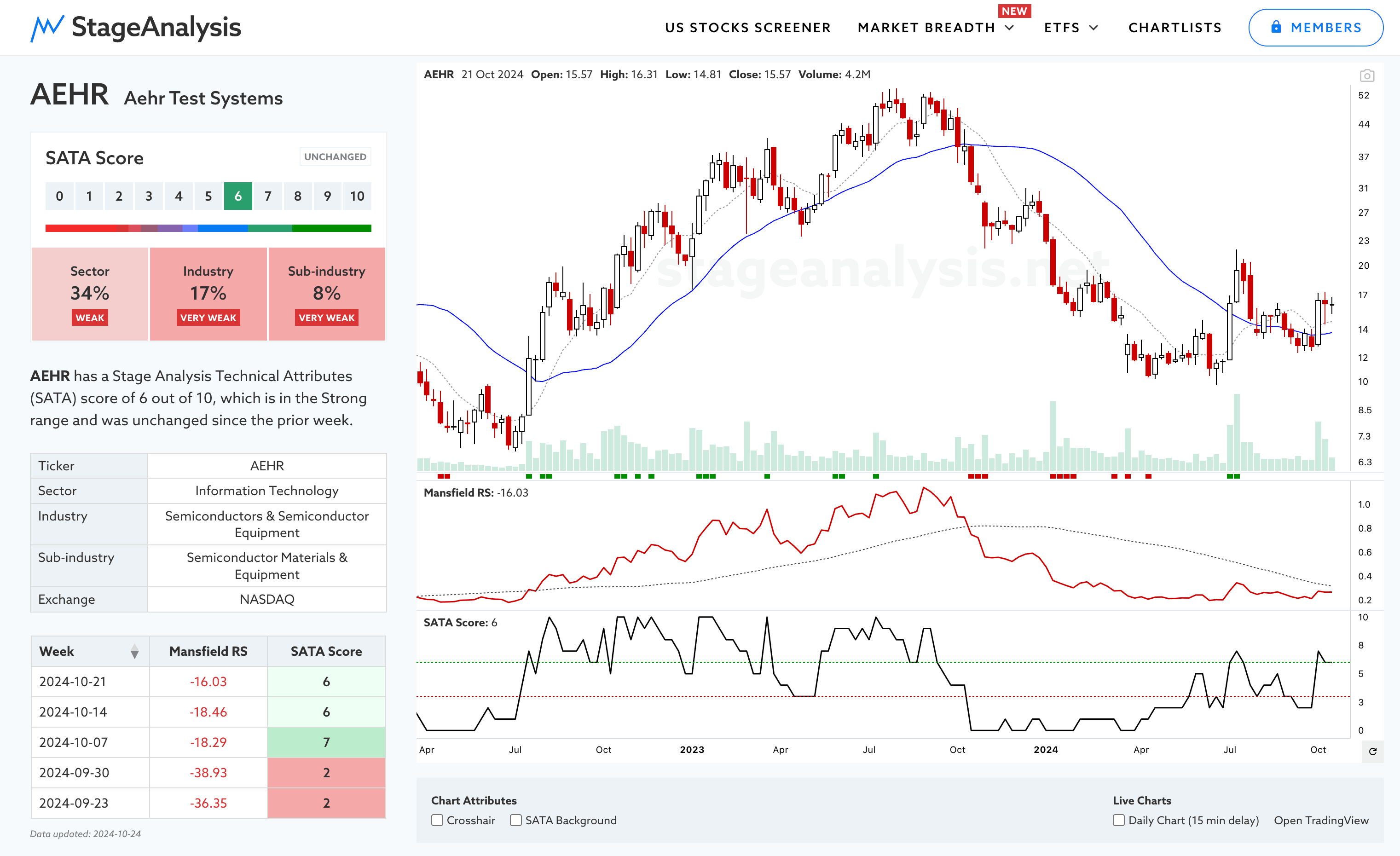Expand the Market Breadth dropdown chevron
This screenshot has height=856, width=1400.
(x=1010, y=28)
